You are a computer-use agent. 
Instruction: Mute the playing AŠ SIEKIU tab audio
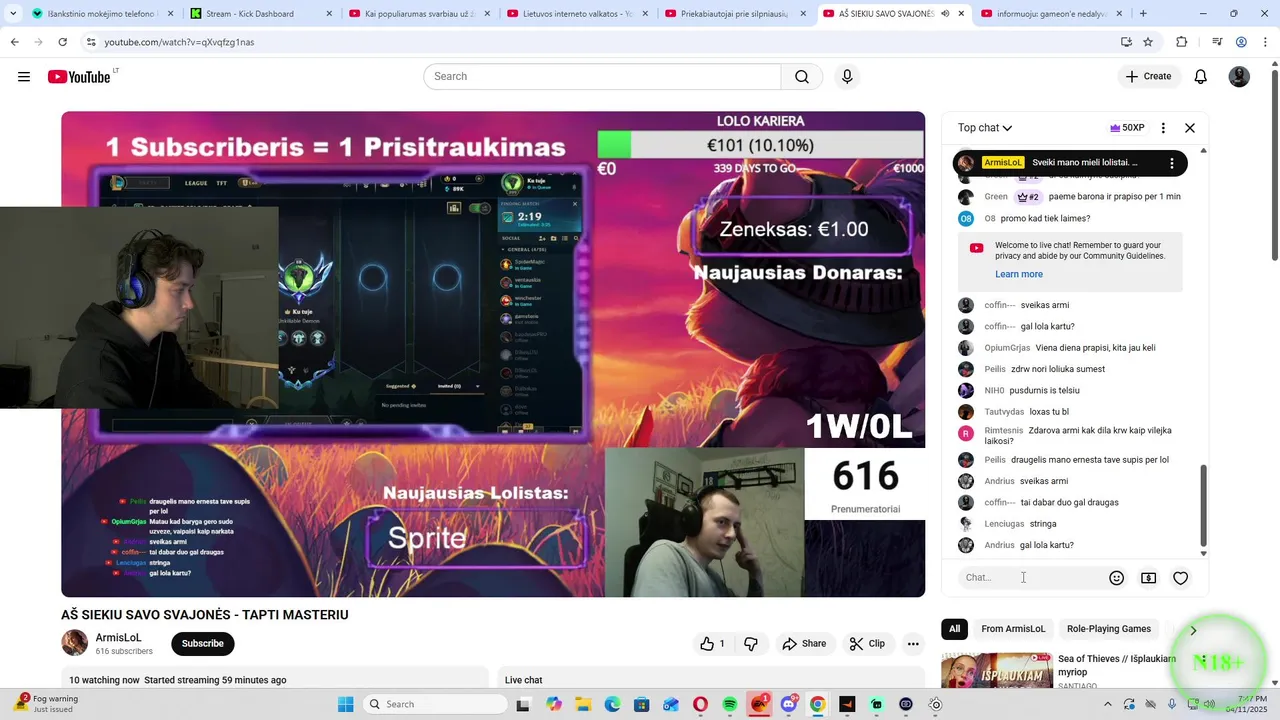coord(945,14)
